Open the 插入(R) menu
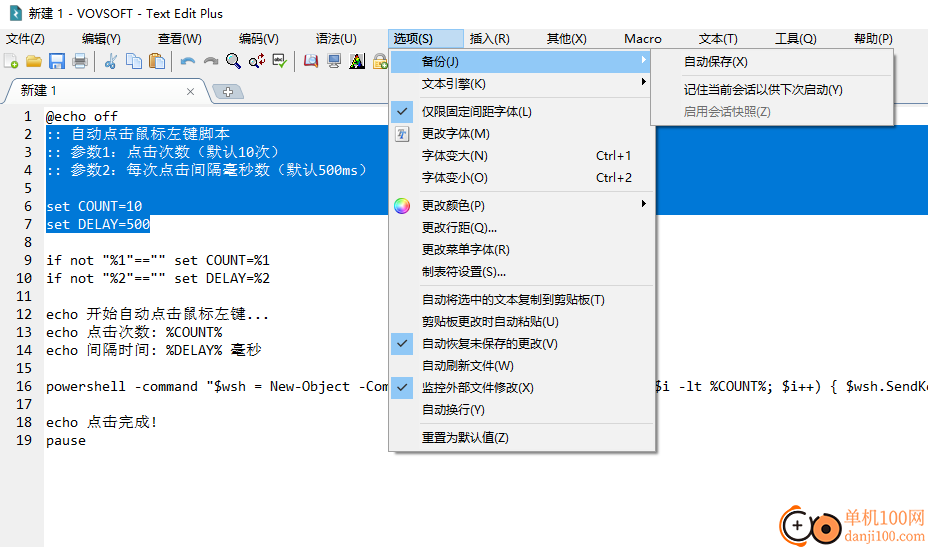 [x=489, y=39]
